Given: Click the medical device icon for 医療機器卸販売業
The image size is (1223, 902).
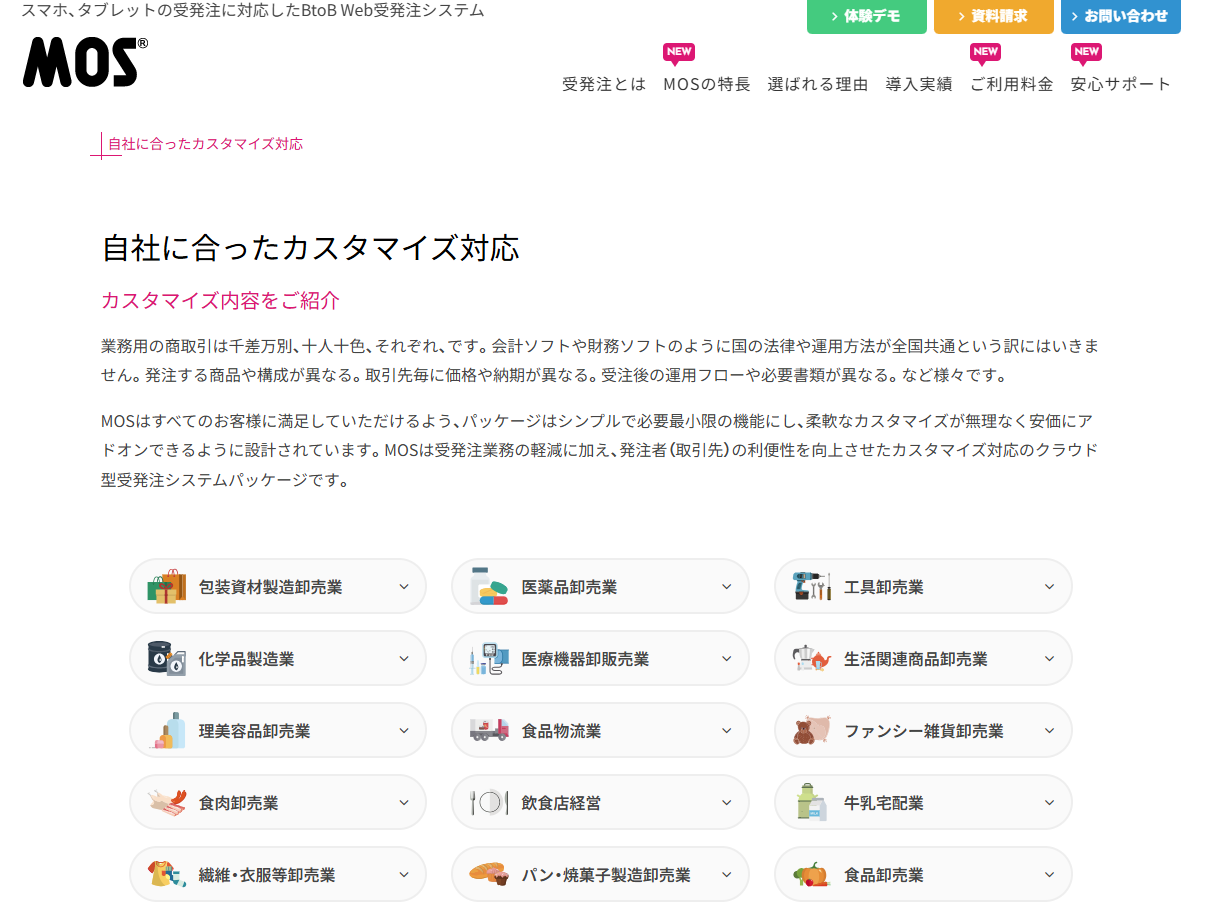Looking at the screenshot, I should coord(489,659).
